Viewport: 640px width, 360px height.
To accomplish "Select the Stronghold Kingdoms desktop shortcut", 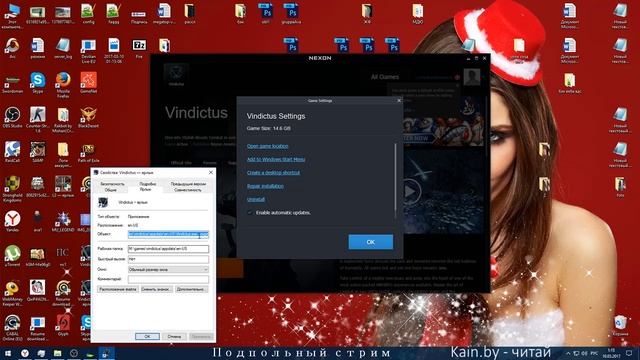I will point(12,189).
